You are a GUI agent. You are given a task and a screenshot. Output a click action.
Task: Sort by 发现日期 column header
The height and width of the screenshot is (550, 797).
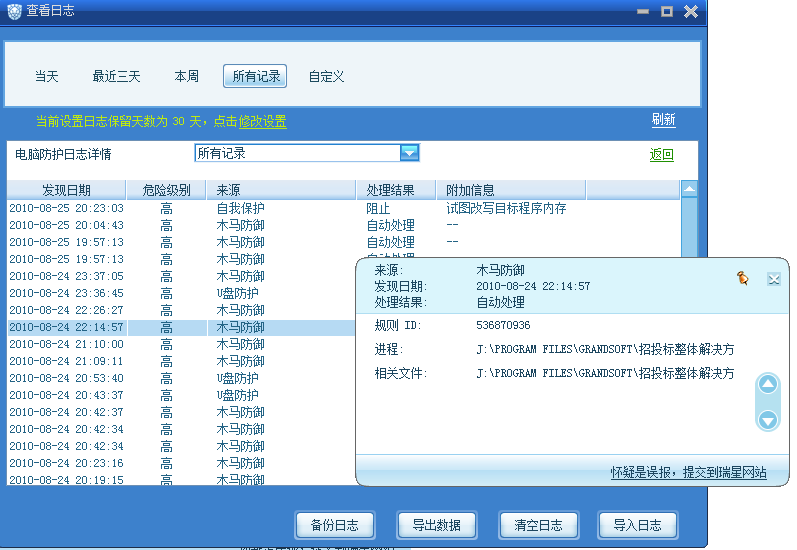click(x=66, y=190)
